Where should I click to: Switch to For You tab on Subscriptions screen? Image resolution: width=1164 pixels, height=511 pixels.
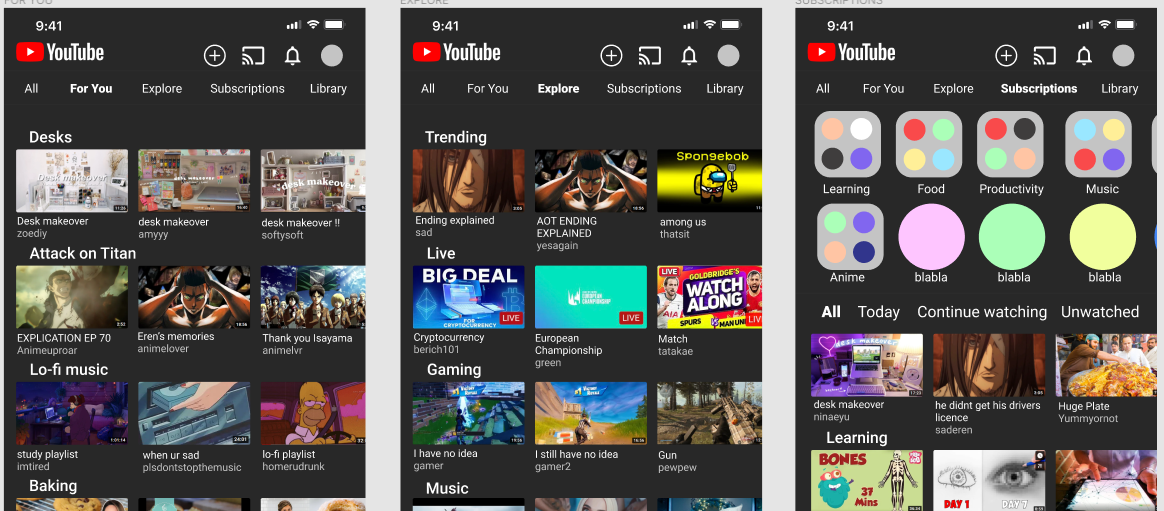point(883,88)
